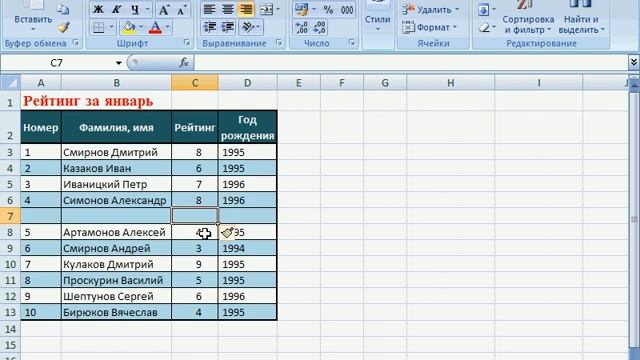Toggle align text right (highlighted)
This screenshot has width=640, height=360.
click(x=246, y=9)
